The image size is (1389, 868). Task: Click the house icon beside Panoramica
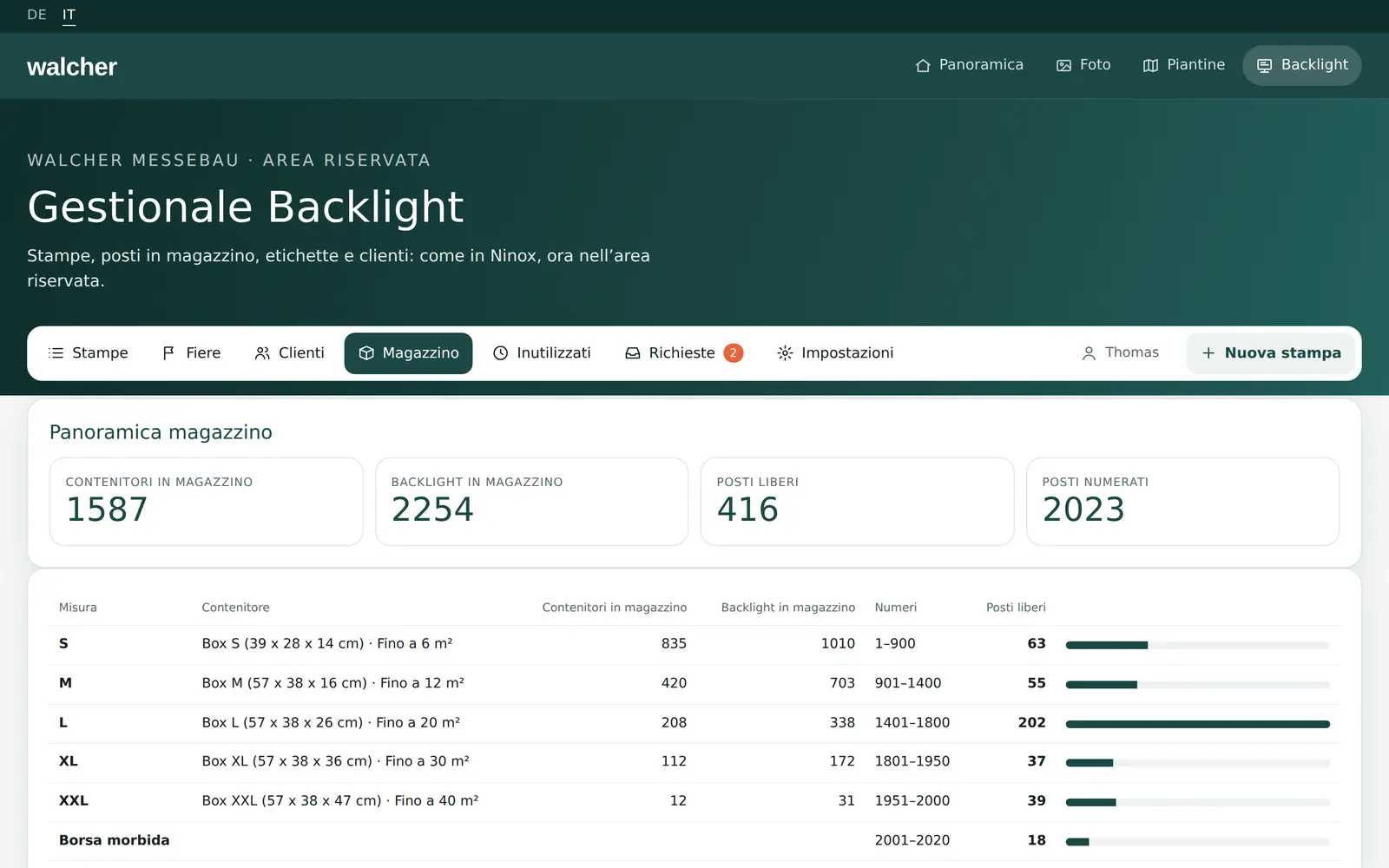(x=923, y=65)
